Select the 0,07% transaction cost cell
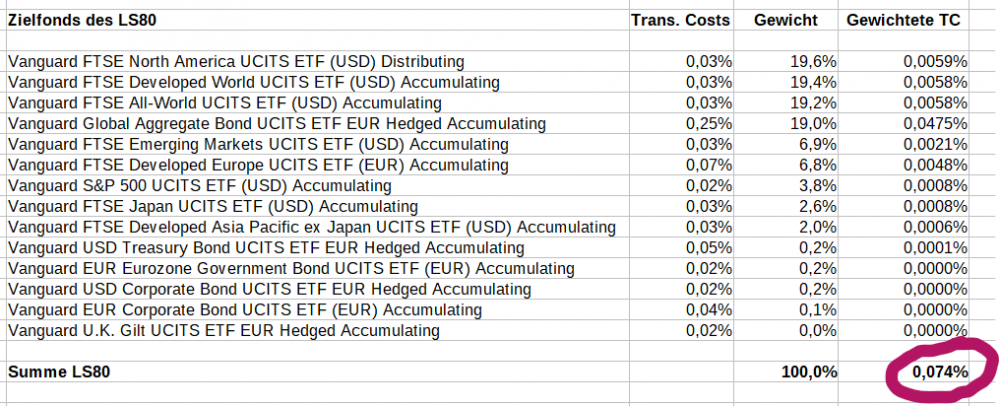1000x406 pixels. tap(708, 165)
